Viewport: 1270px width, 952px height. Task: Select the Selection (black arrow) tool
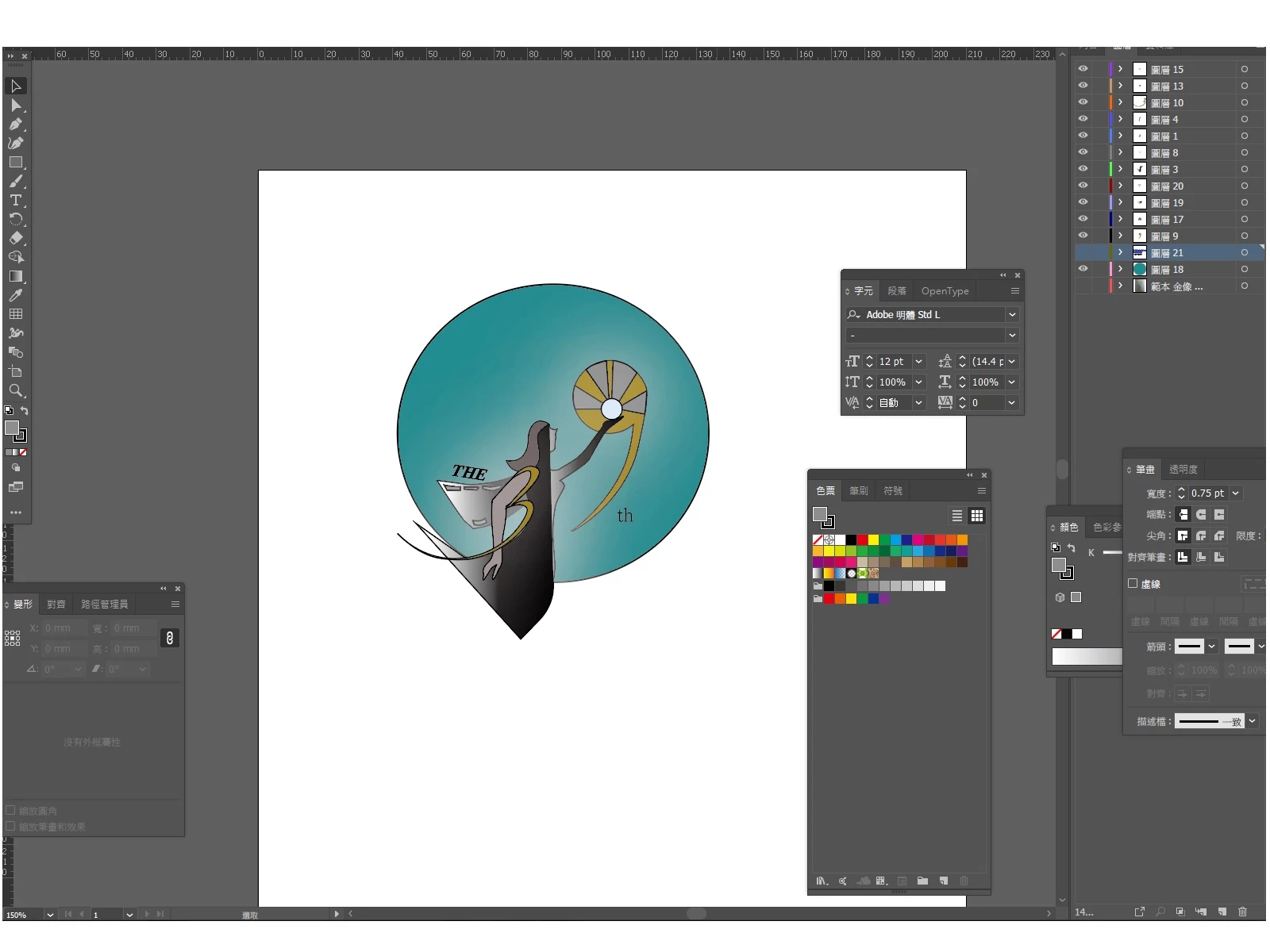[16, 86]
